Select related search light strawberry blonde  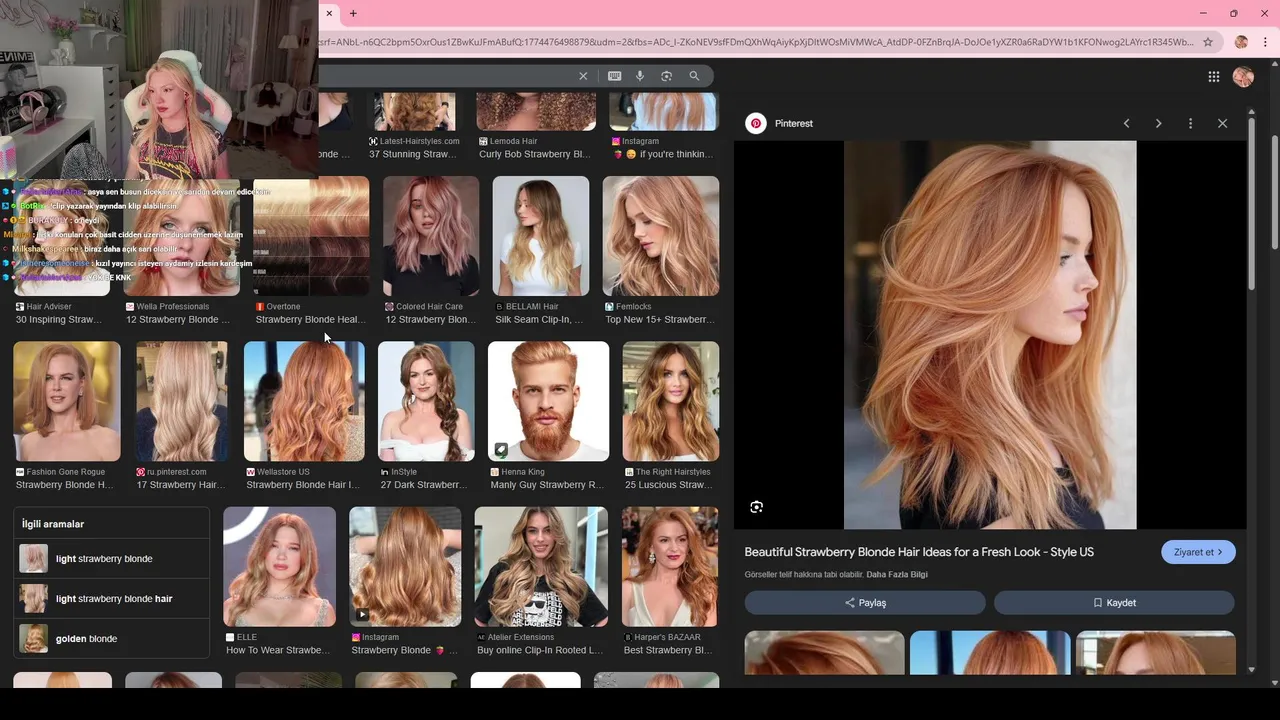click(x=111, y=558)
